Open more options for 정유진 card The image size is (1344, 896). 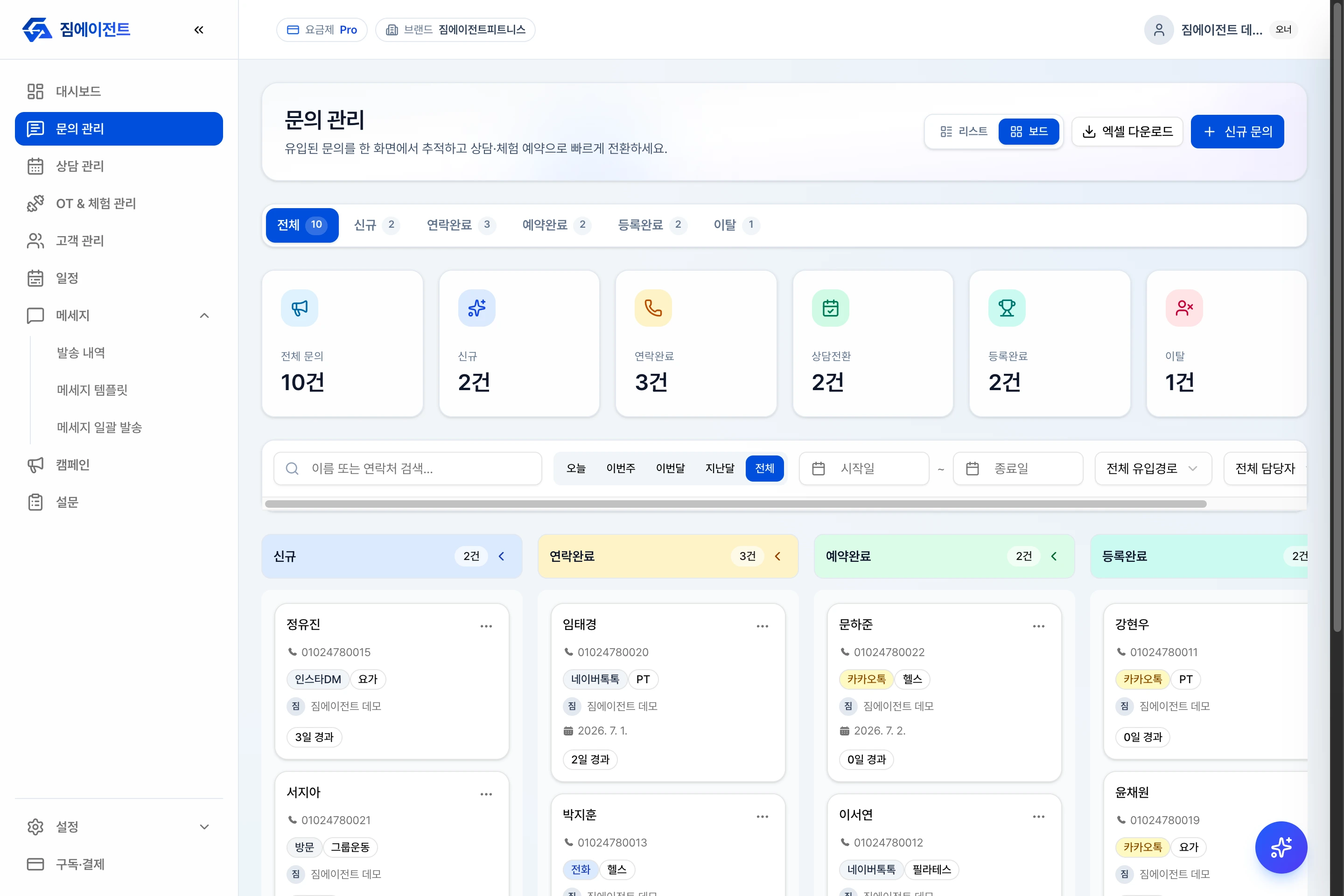coord(486,626)
